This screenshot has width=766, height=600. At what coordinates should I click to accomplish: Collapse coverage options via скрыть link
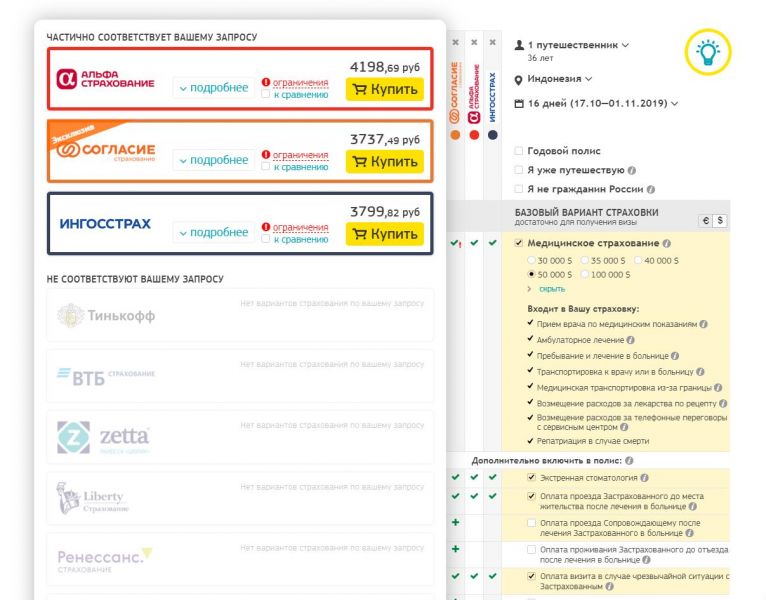551,289
